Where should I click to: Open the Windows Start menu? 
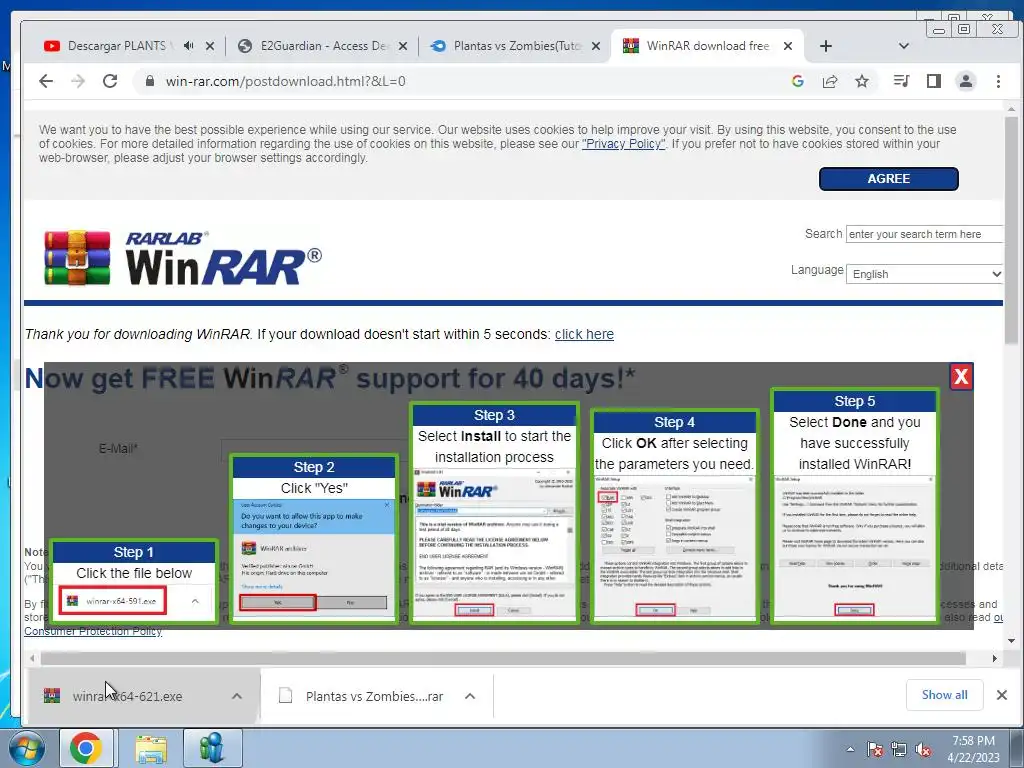point(27,748)
